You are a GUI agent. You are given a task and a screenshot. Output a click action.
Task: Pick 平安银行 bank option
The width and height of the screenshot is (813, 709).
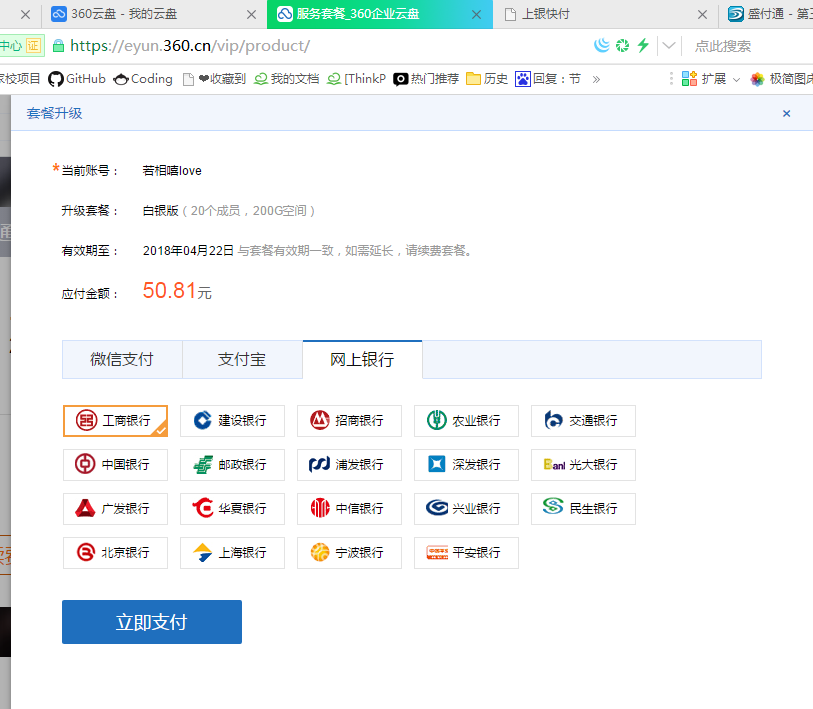tap(466, 553)
